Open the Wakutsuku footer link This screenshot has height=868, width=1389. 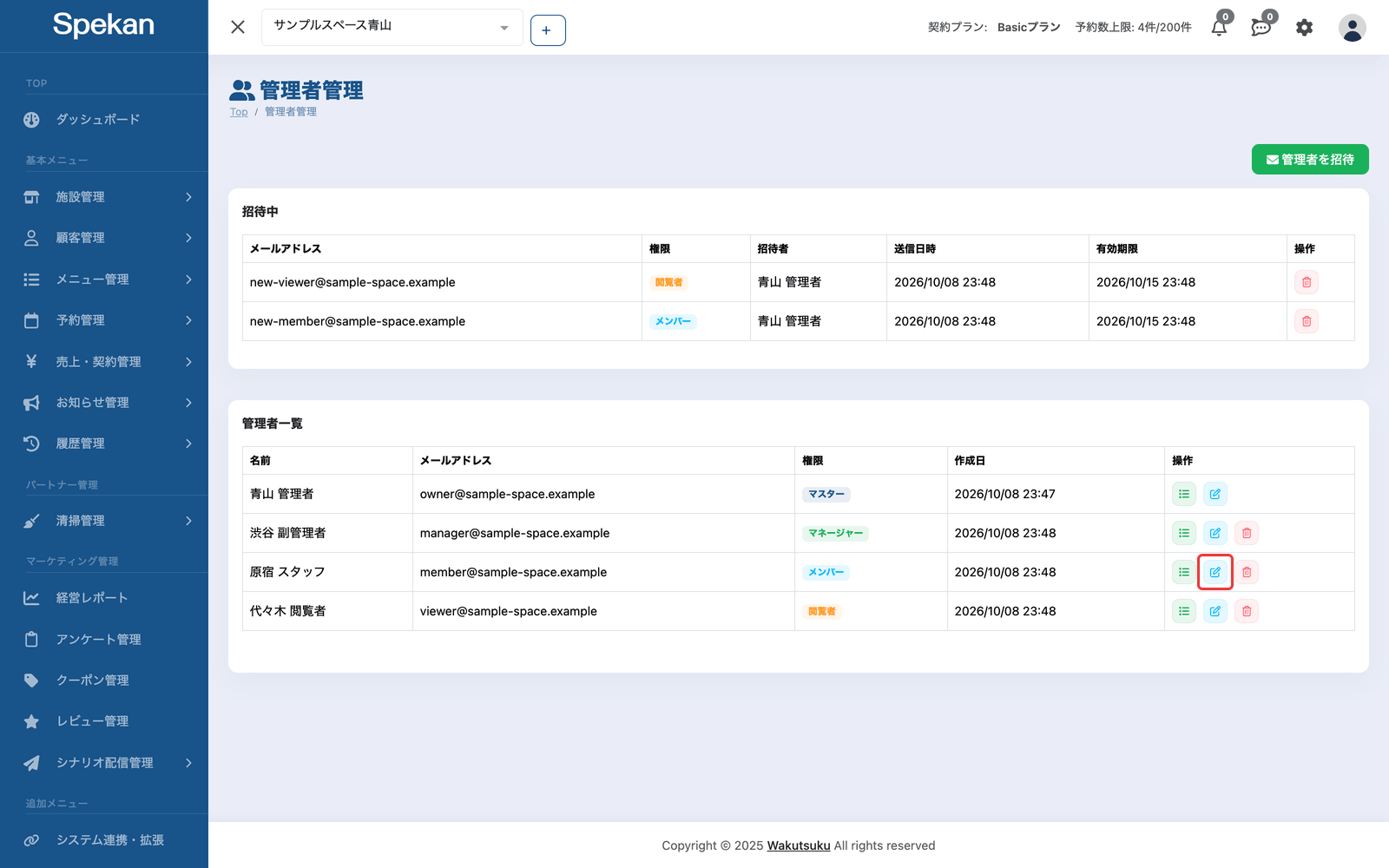799,845
